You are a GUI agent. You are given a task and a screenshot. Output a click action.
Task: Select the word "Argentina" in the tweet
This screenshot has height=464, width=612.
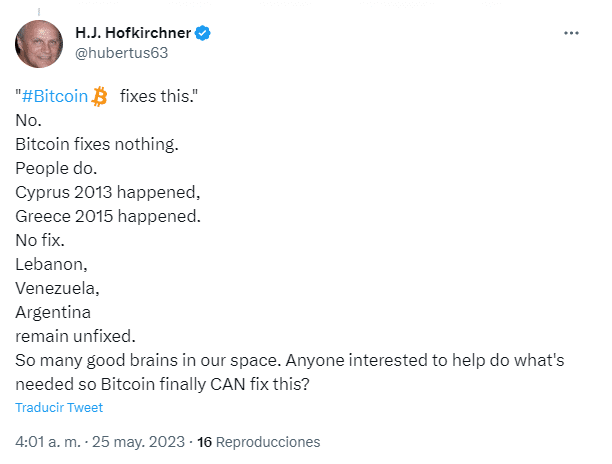point(53,313)
